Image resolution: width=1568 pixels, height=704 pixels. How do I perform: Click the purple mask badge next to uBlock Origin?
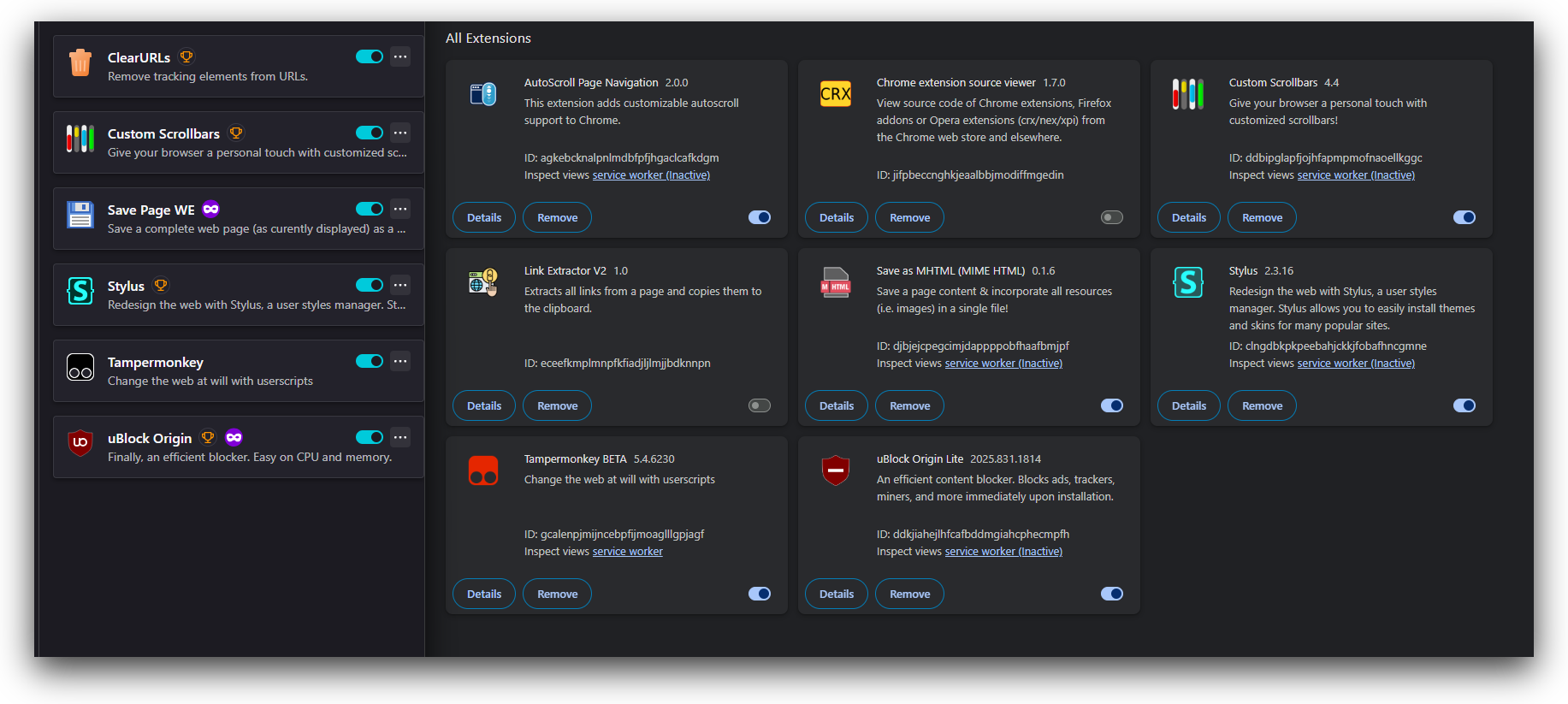click(x=234, y=438)
